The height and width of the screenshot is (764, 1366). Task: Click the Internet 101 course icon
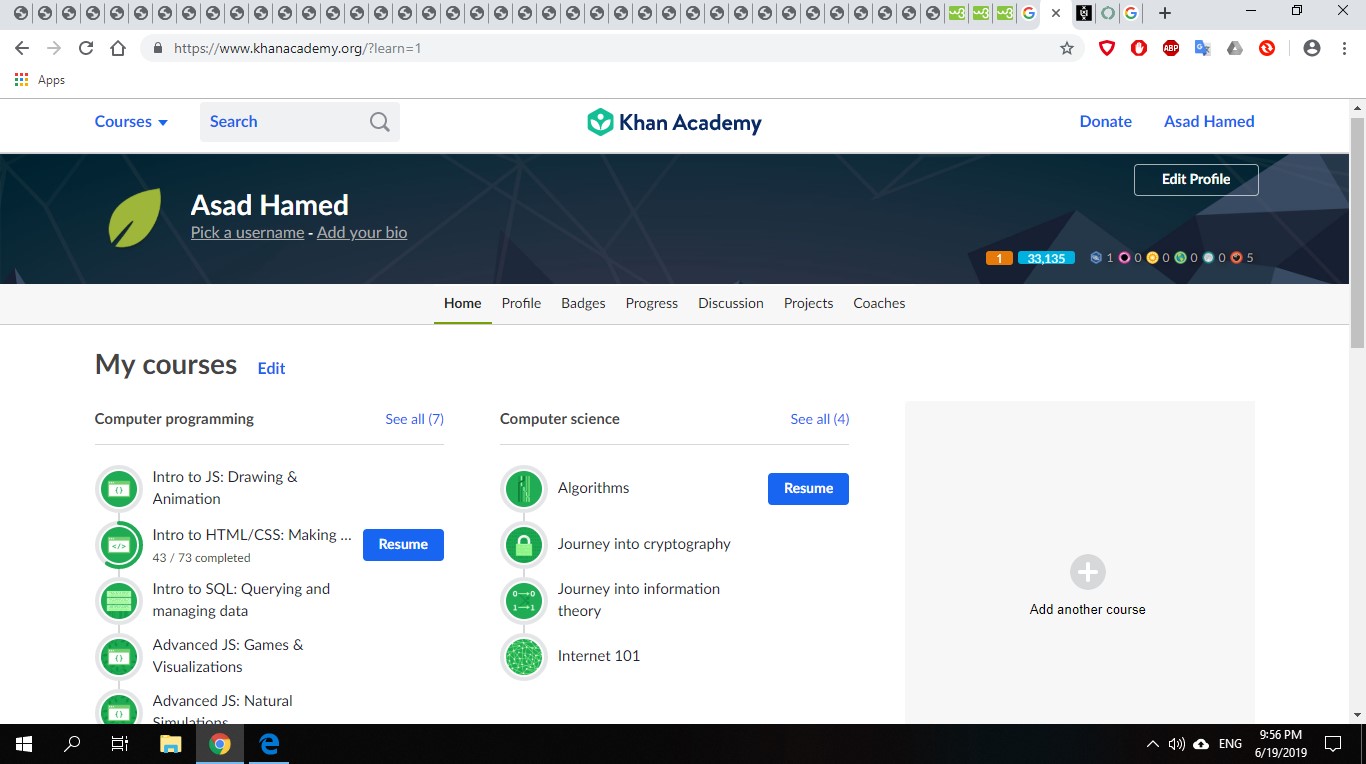[524, 657]
